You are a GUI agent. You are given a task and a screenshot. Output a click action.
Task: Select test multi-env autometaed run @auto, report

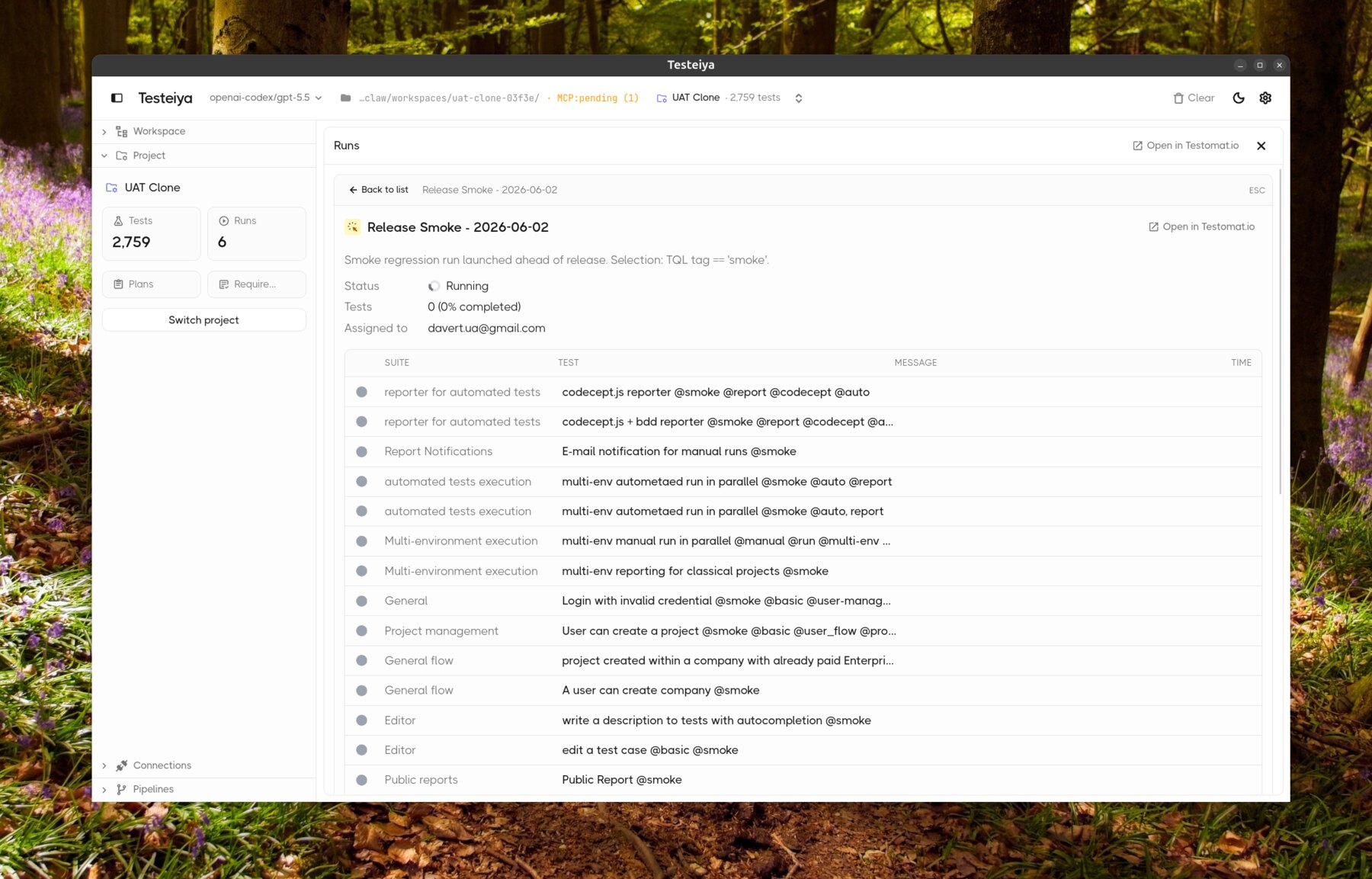click(723, 512)
